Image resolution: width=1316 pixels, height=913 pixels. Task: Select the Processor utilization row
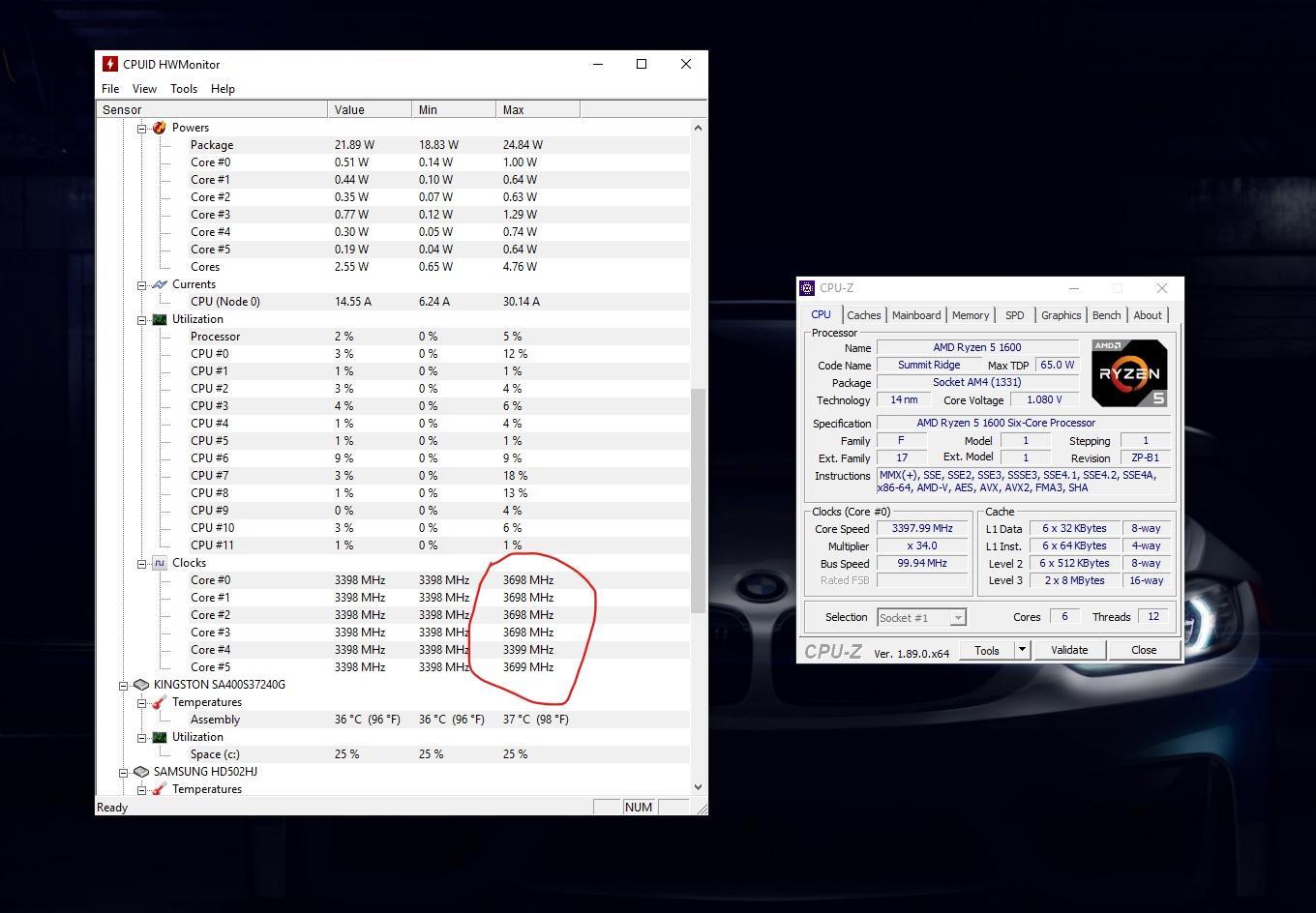point(438,337)
